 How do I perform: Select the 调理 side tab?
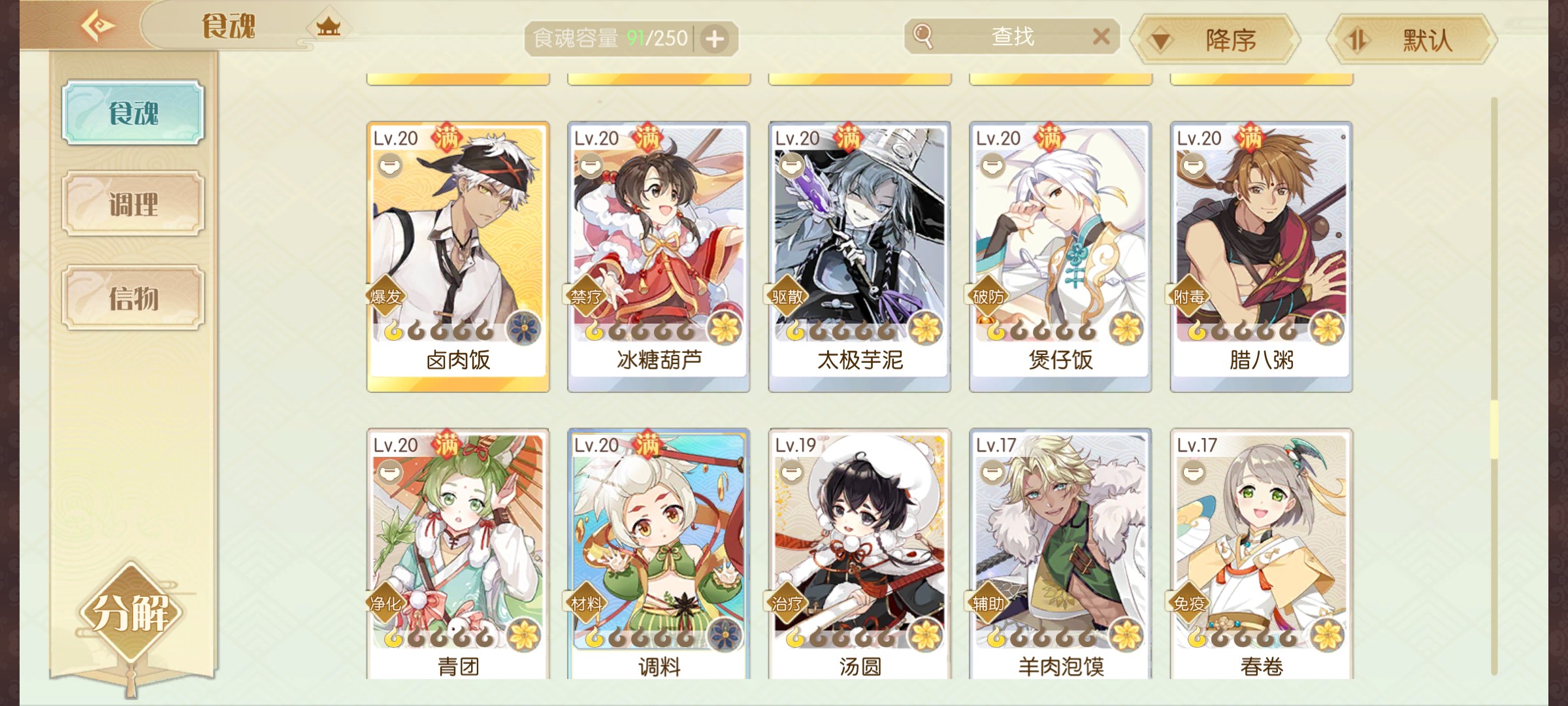pos(133,204)
